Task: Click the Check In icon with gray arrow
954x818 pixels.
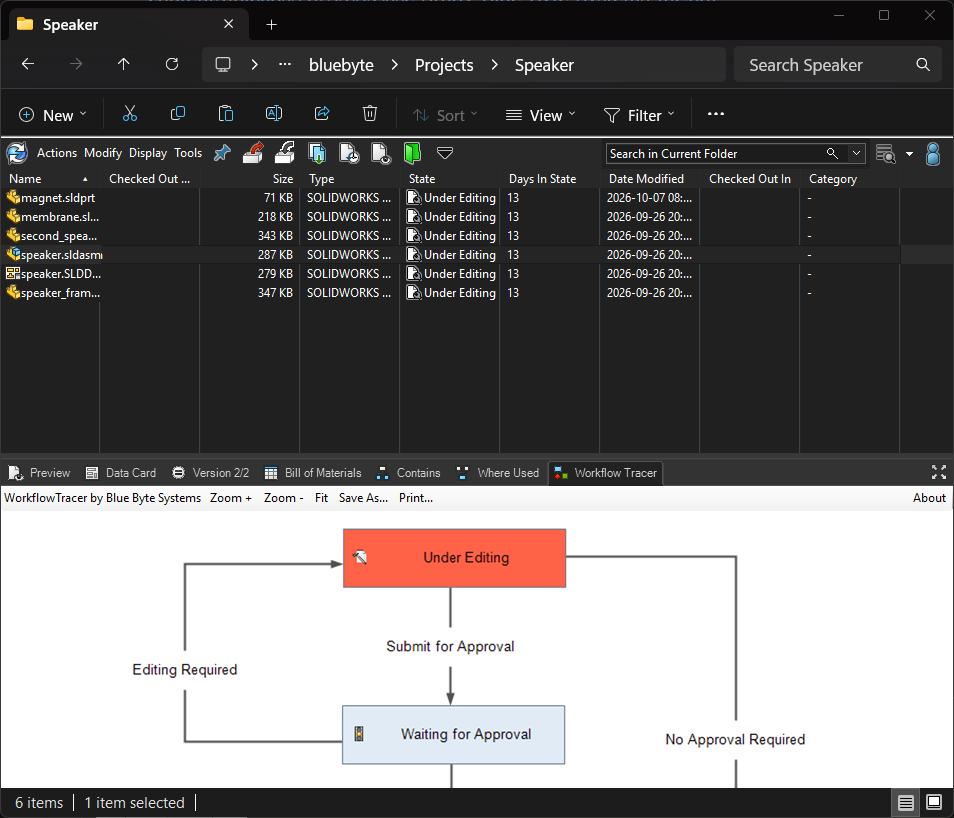Action: pyautogui.click(x=285, y=153)
